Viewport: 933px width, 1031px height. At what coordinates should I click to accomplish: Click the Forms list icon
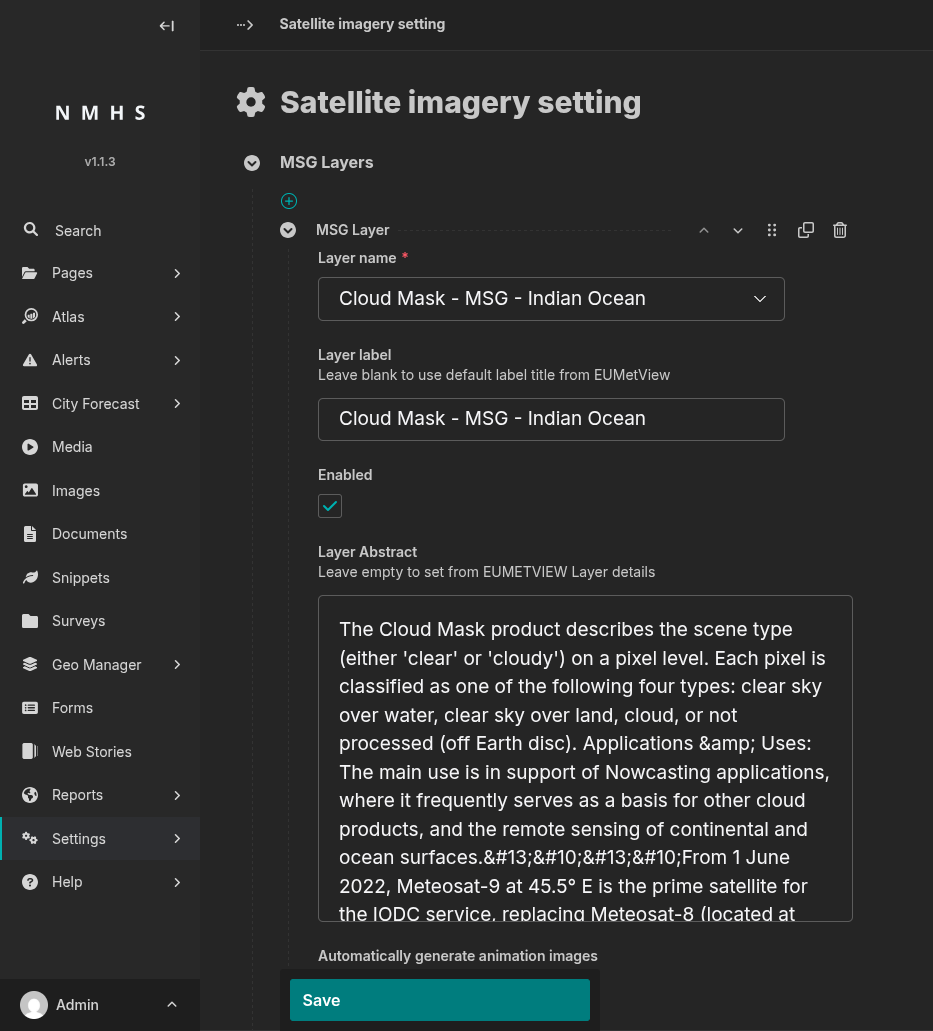point(30,707)
